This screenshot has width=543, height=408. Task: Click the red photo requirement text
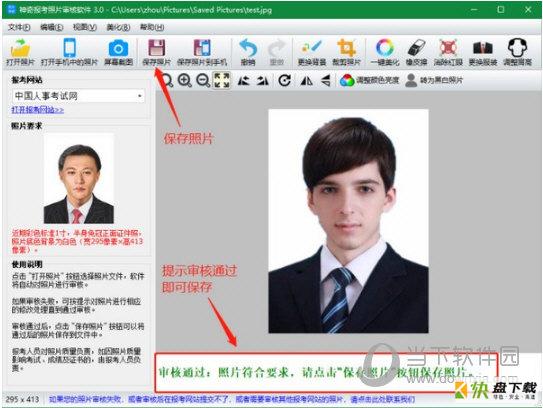click(77, 241)
